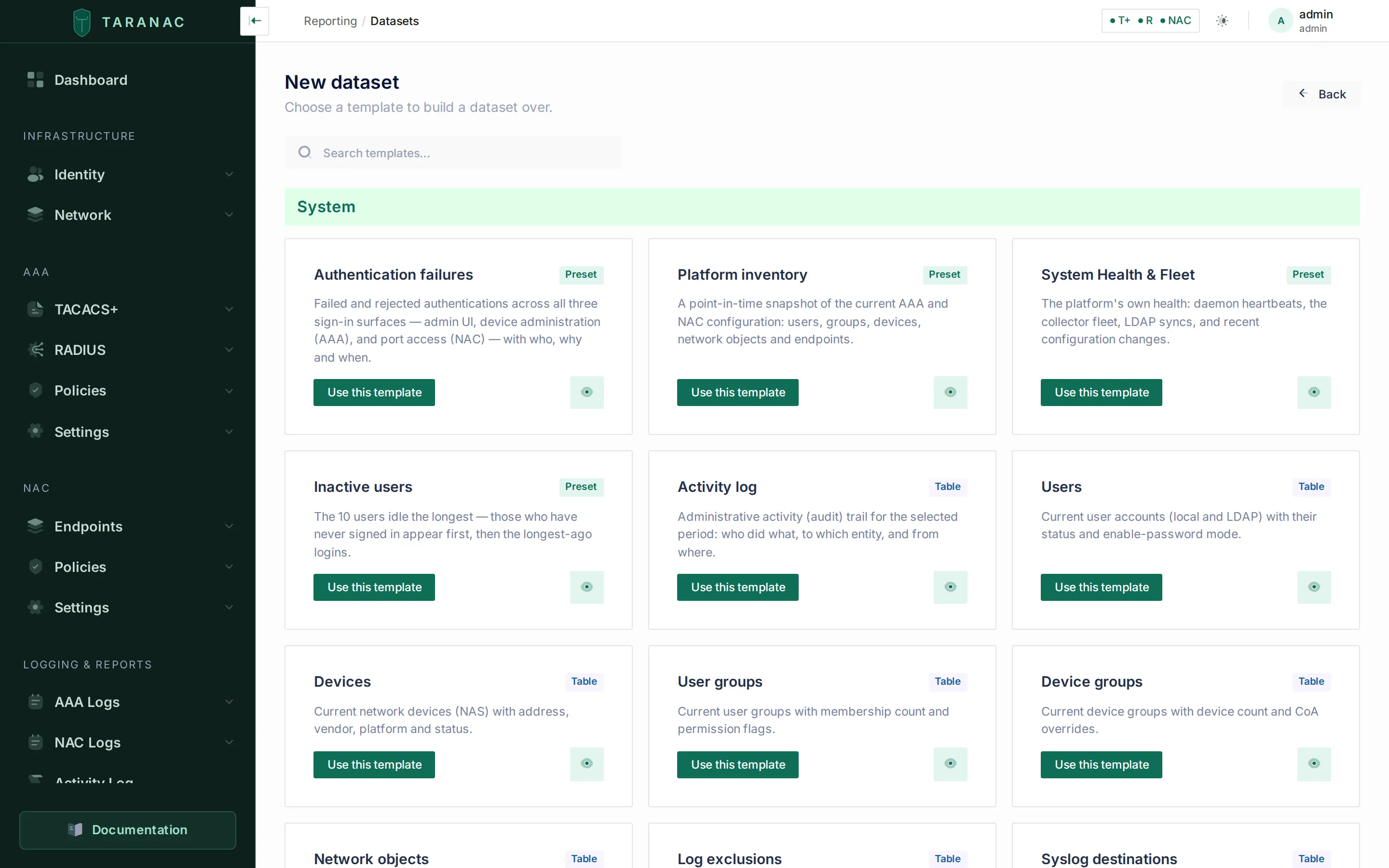Click the AAA Policies shield icon

[x=35, y=391]
